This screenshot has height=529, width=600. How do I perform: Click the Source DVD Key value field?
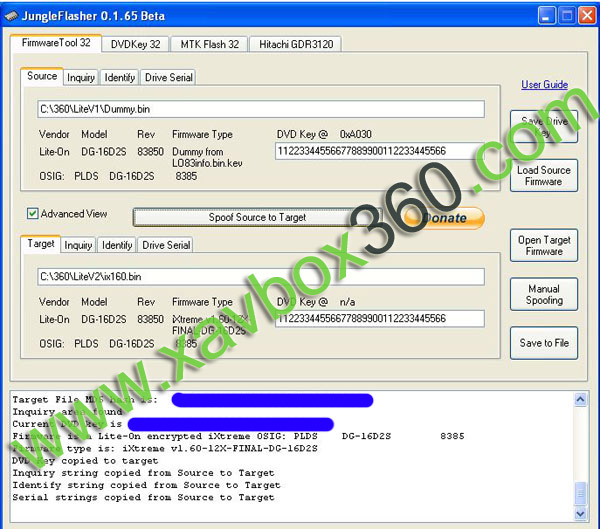point(380,151)
